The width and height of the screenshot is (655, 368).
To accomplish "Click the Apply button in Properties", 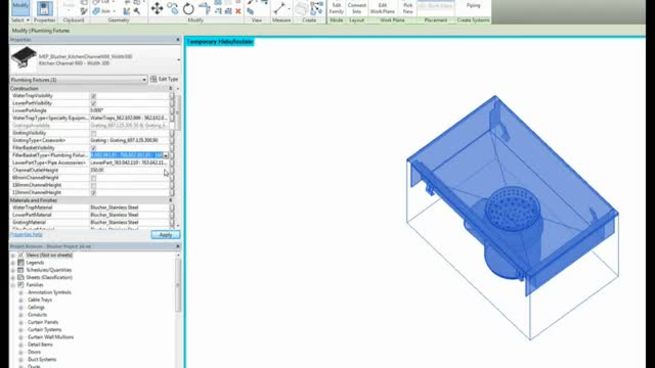I will click(165, 235).
